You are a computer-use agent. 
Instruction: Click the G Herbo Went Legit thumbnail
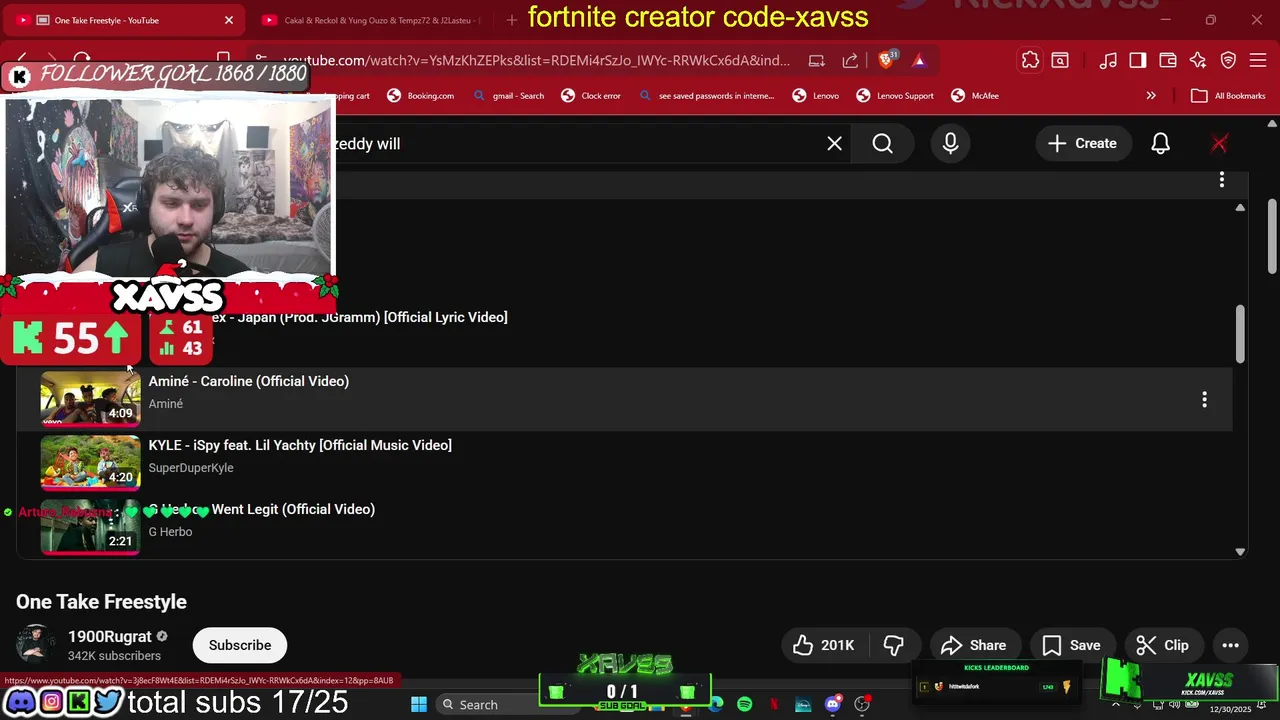click(x=90, y=526)
